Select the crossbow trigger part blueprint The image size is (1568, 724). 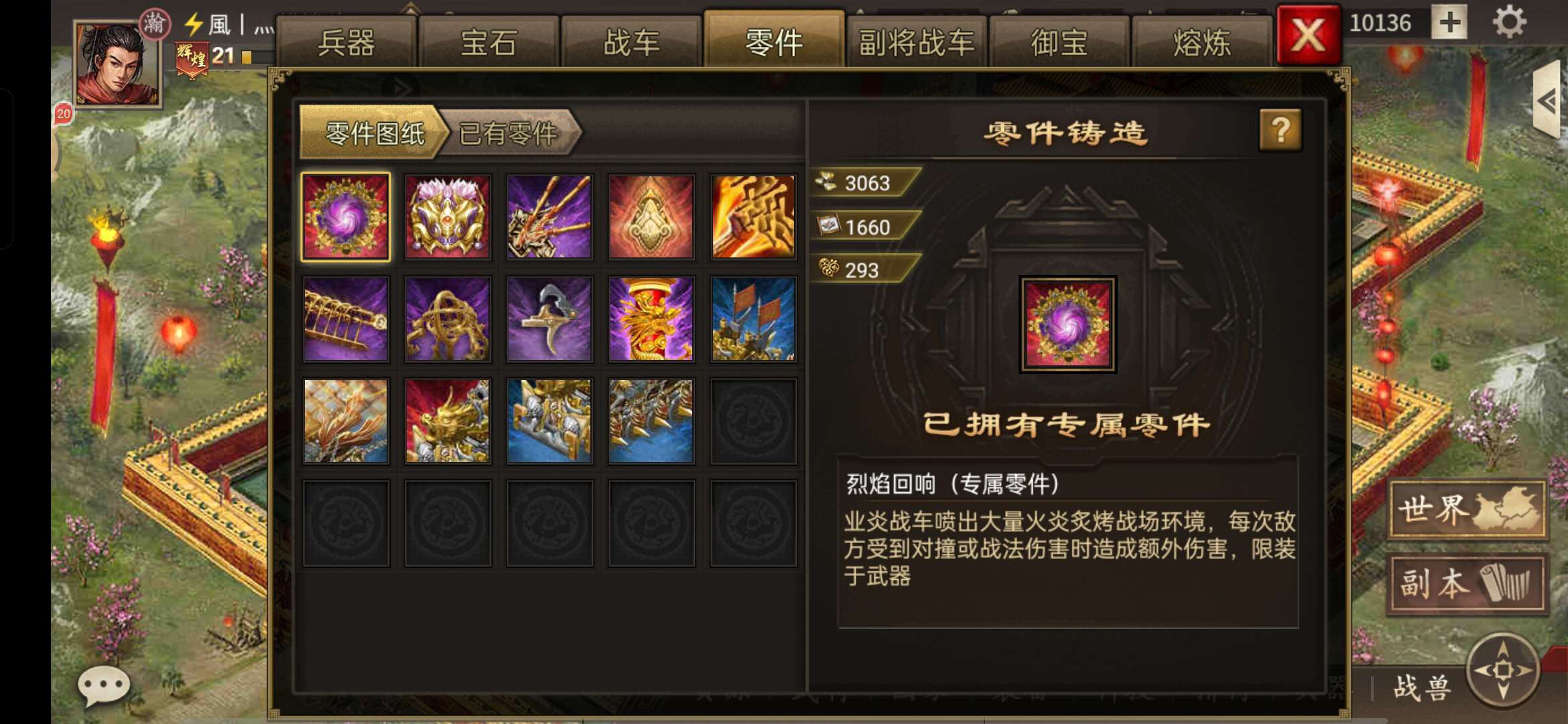549,319
